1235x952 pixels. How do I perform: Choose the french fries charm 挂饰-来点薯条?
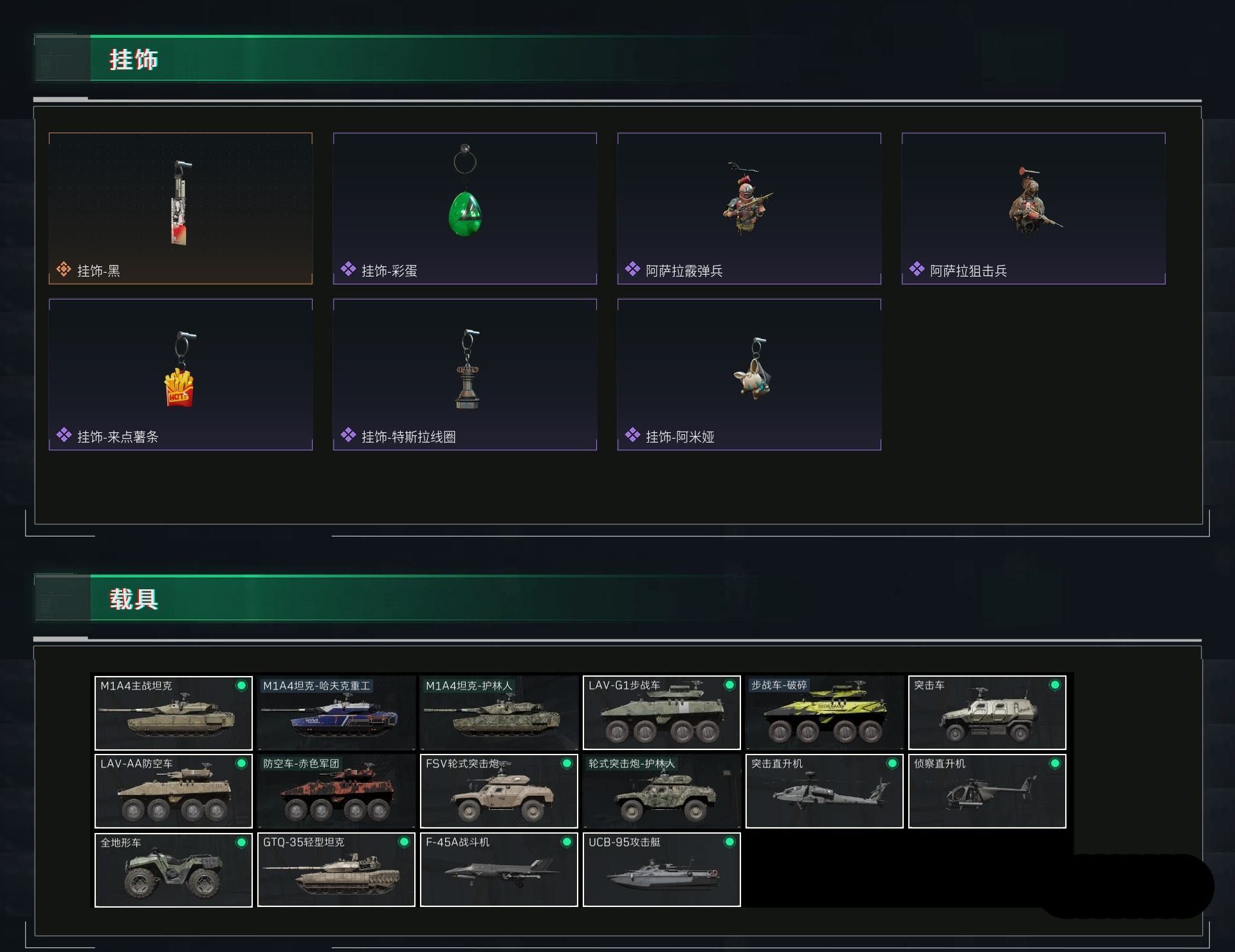181,374
